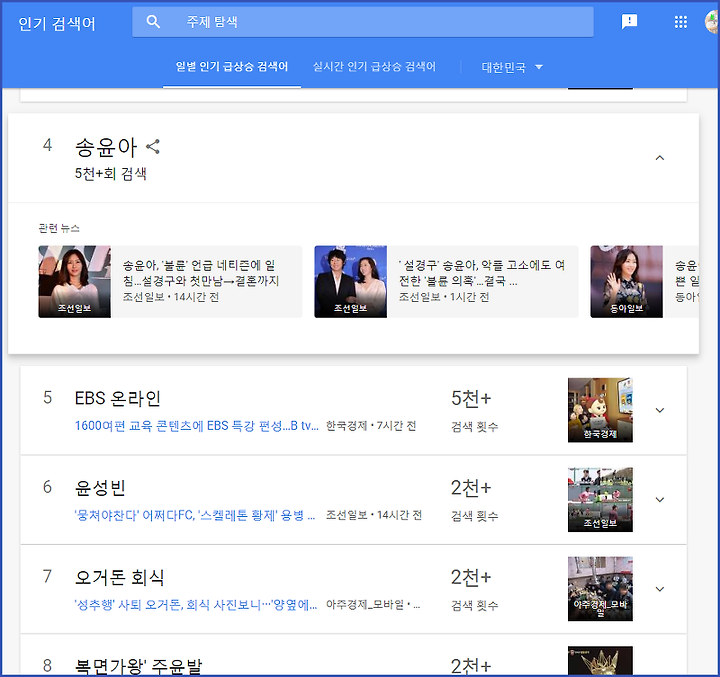Viewport: 720px width, 677px height.
Task: Switch to 일별 인기 급상승 검색어 tab
Action: (232, 67)
